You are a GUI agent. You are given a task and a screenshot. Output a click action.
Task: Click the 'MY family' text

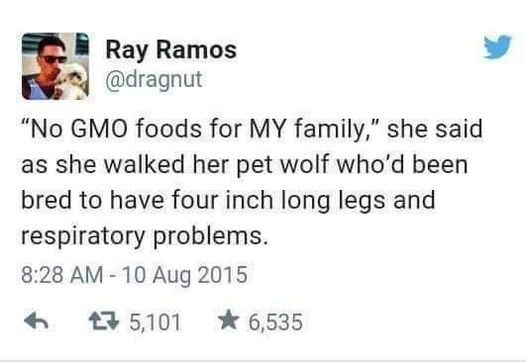click(312, 130)
